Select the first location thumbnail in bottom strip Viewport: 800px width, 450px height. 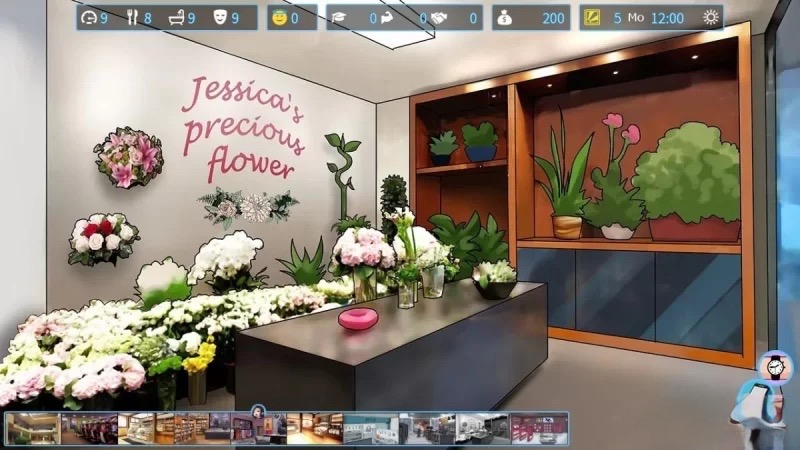pyautogui.click(x=32, y=428)
